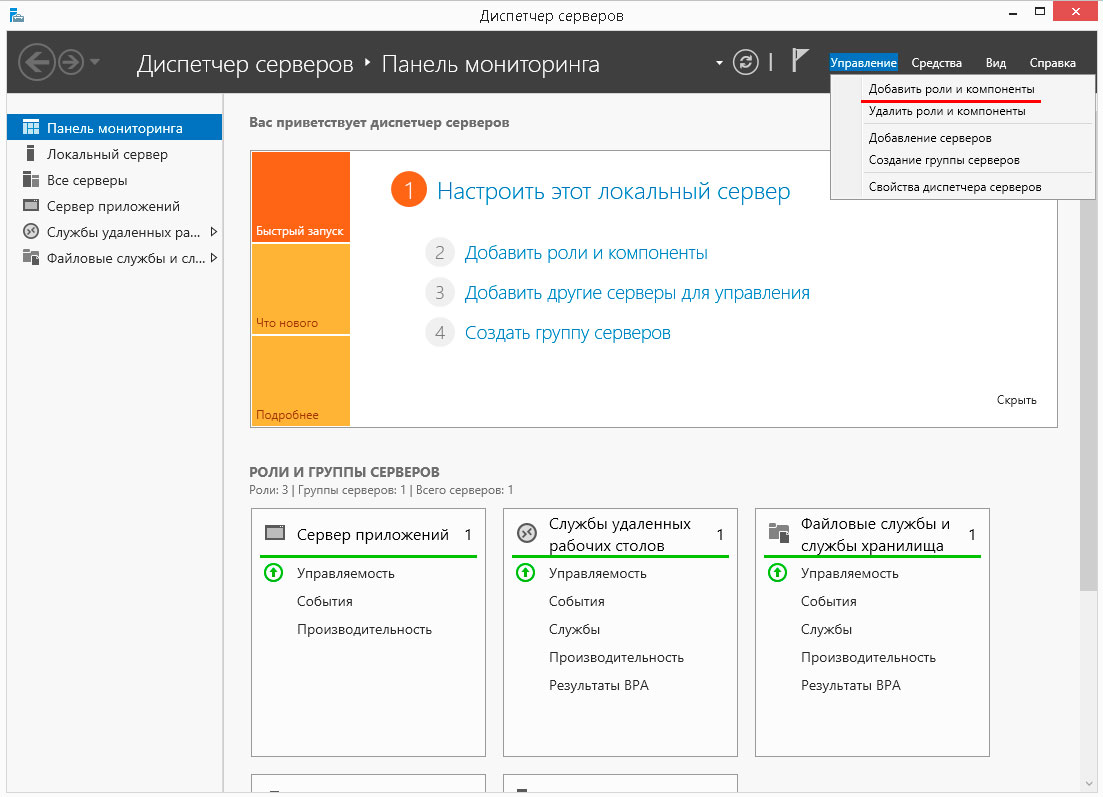Image resolution: width=1103 pixels, height=797 pixels.
Task: Select the Что нового orange tile
Action: pyautogui.click(x=300, y=289)
